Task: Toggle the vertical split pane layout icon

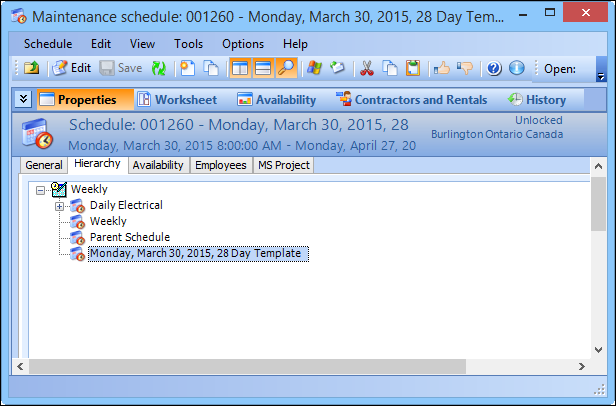Action: (x=240, y=68)
